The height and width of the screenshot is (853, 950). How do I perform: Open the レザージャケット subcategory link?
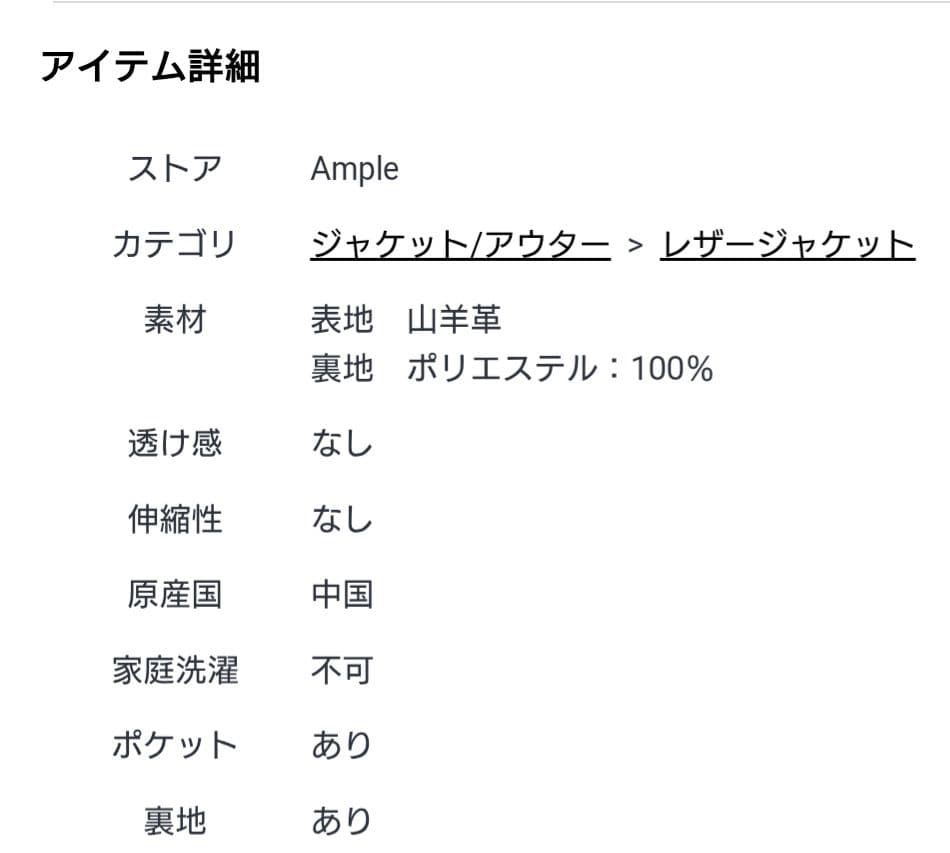click(785, 243)
